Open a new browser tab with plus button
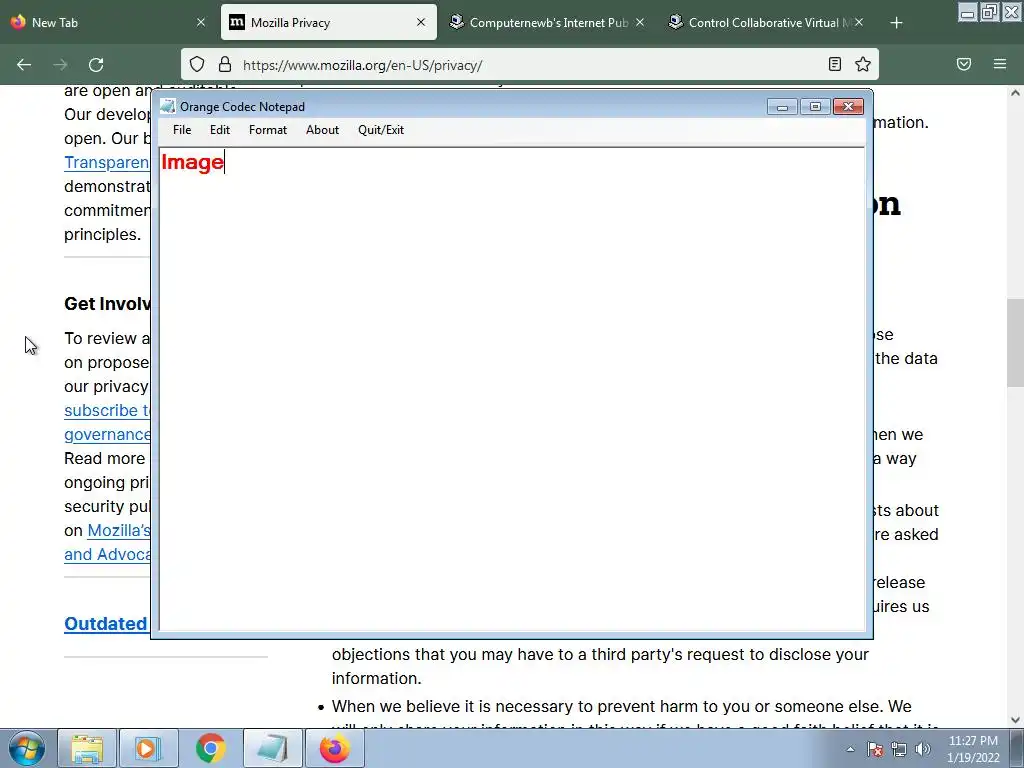Viewport: 1024px width, 768px height. pos(897,23)
